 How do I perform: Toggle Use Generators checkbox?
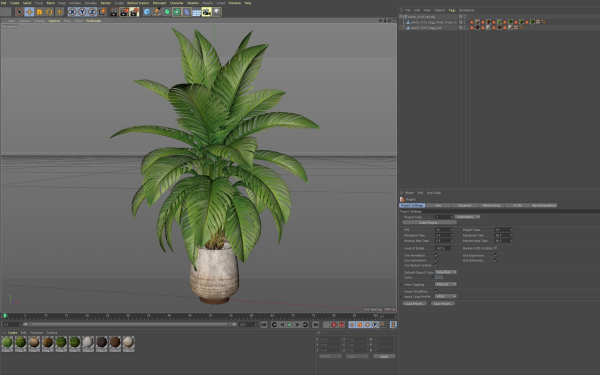(436, 260)
